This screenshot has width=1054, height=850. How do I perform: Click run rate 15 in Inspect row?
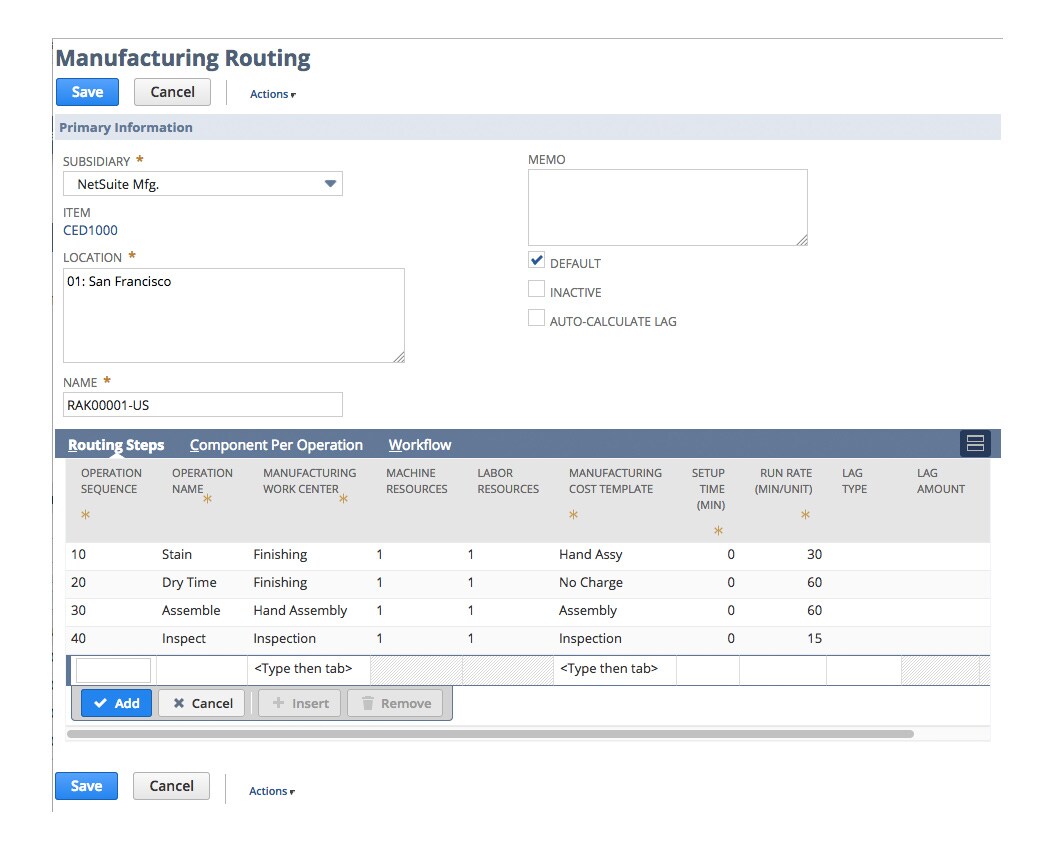(814, 639)
